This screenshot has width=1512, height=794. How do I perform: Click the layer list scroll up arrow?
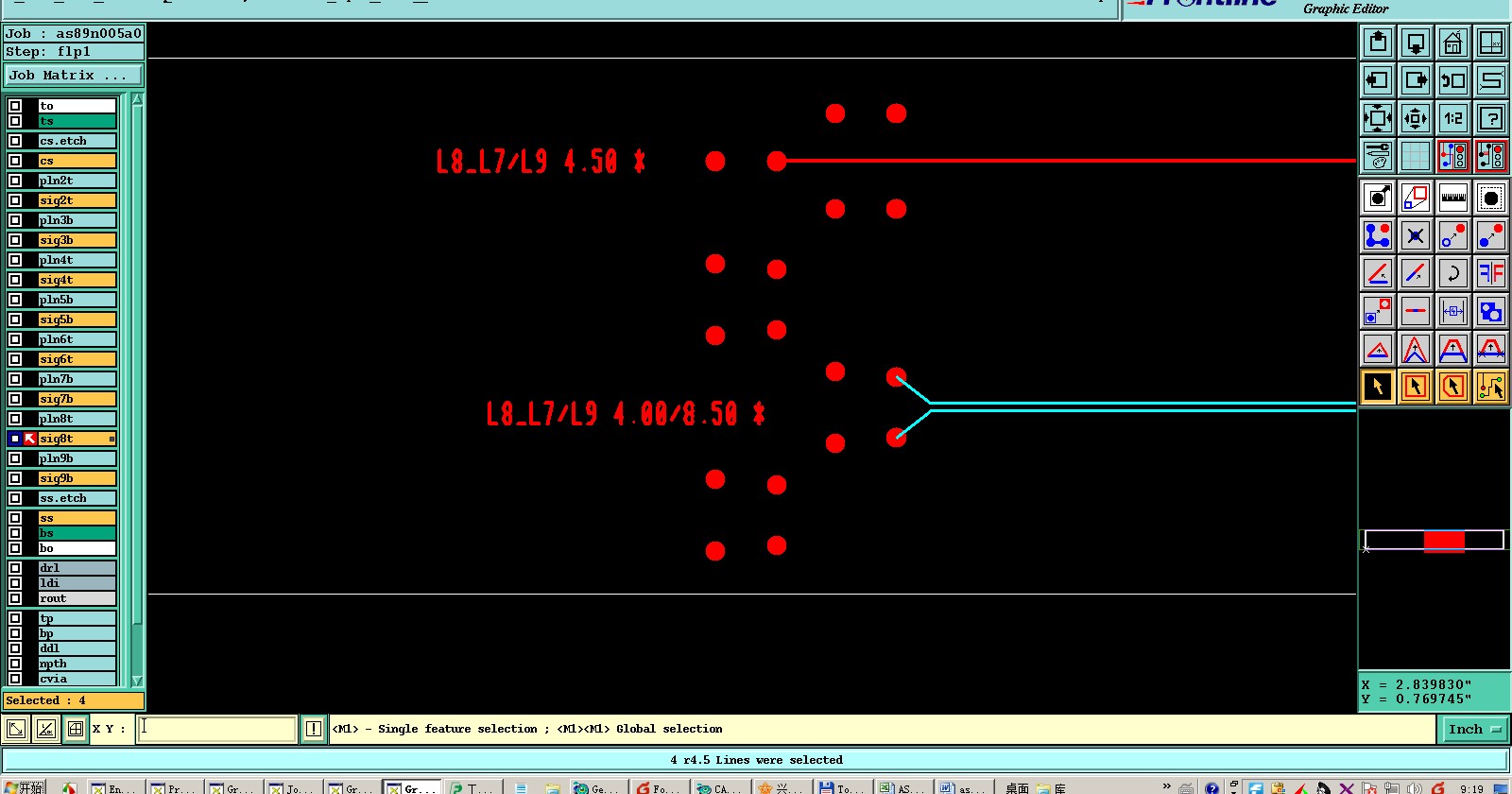(x=138, y=98)
